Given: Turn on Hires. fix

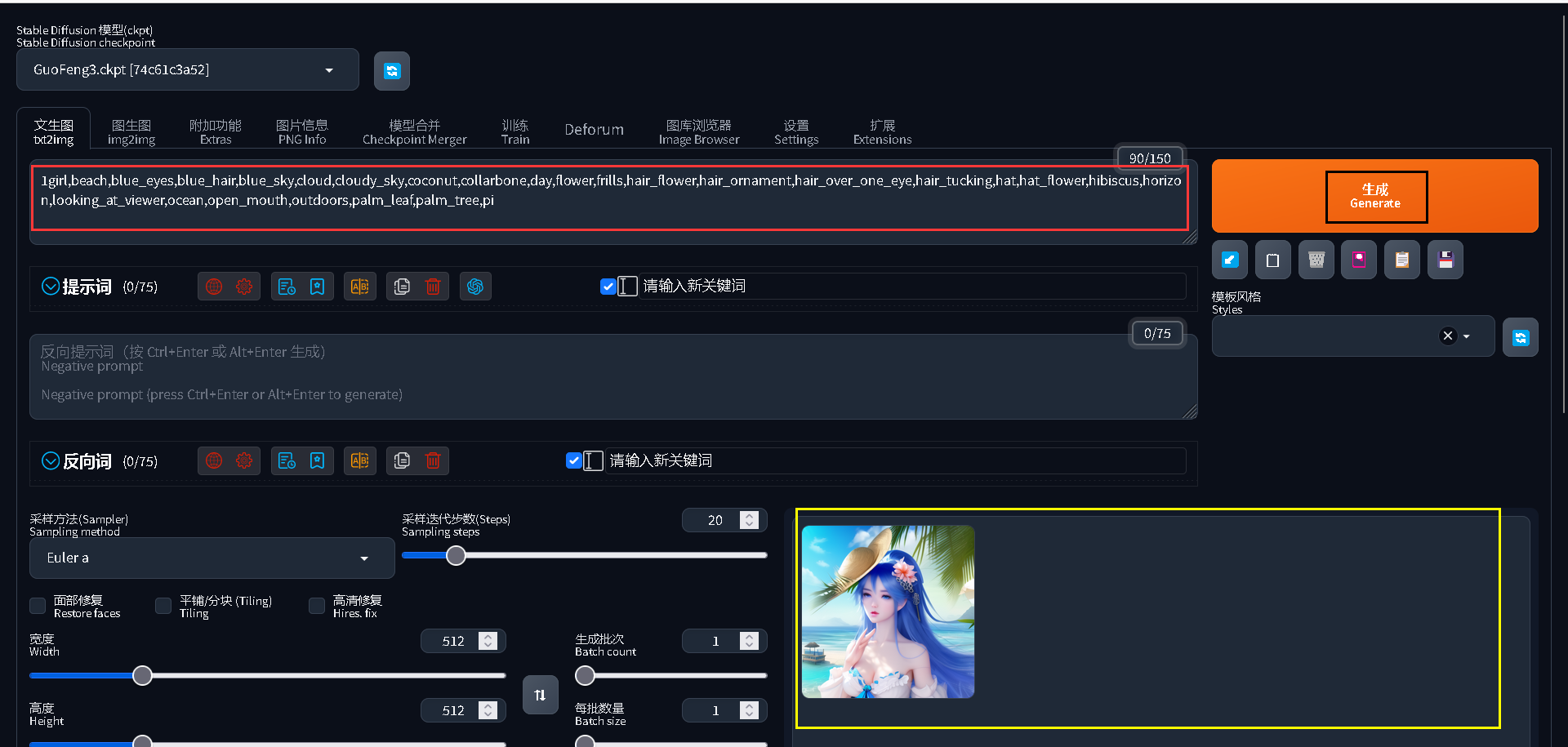Looking at the screenshot, I should (316, 606).
